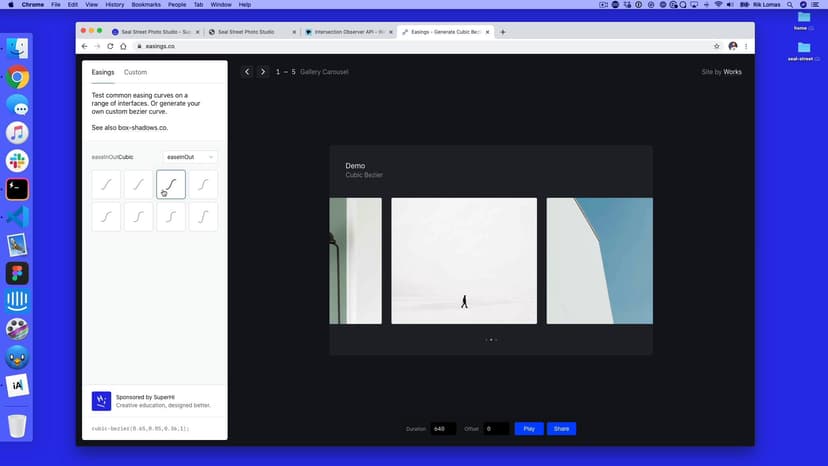Click the center carousel image of walking person
The width and height of the screenshot is (828, 466).
464,261
